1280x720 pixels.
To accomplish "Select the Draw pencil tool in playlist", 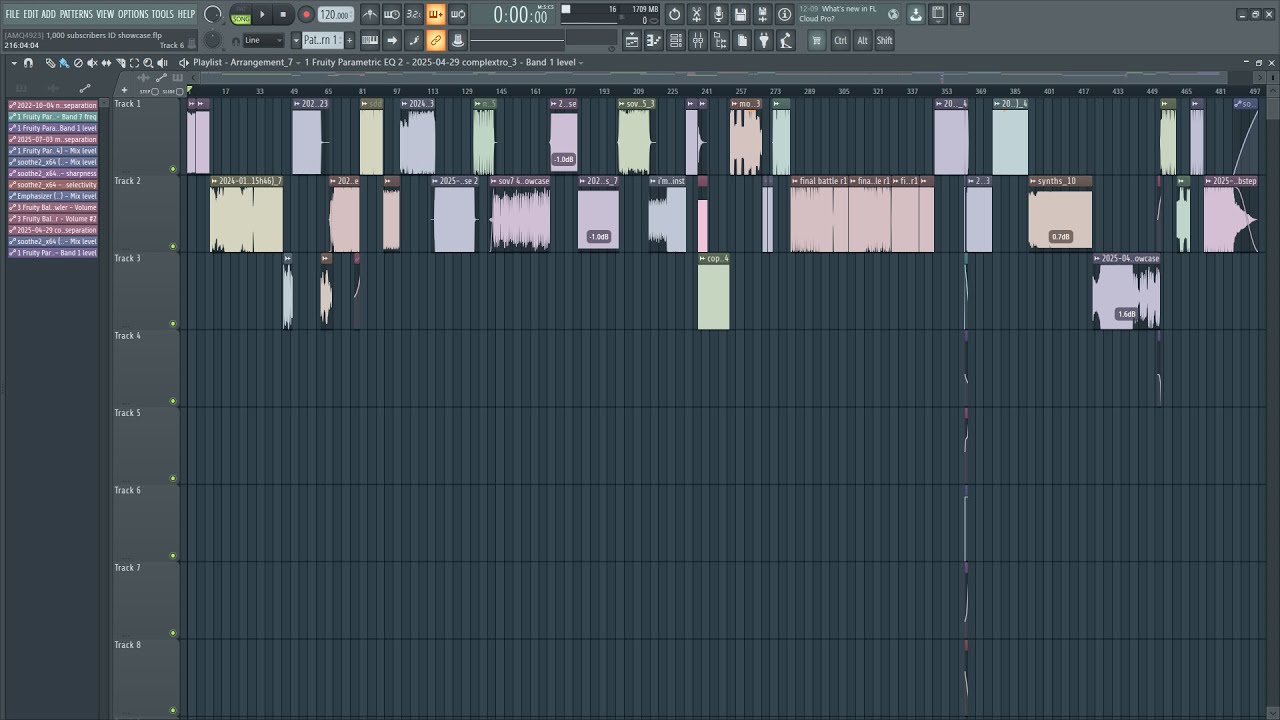I will click(x=50, y=63).
